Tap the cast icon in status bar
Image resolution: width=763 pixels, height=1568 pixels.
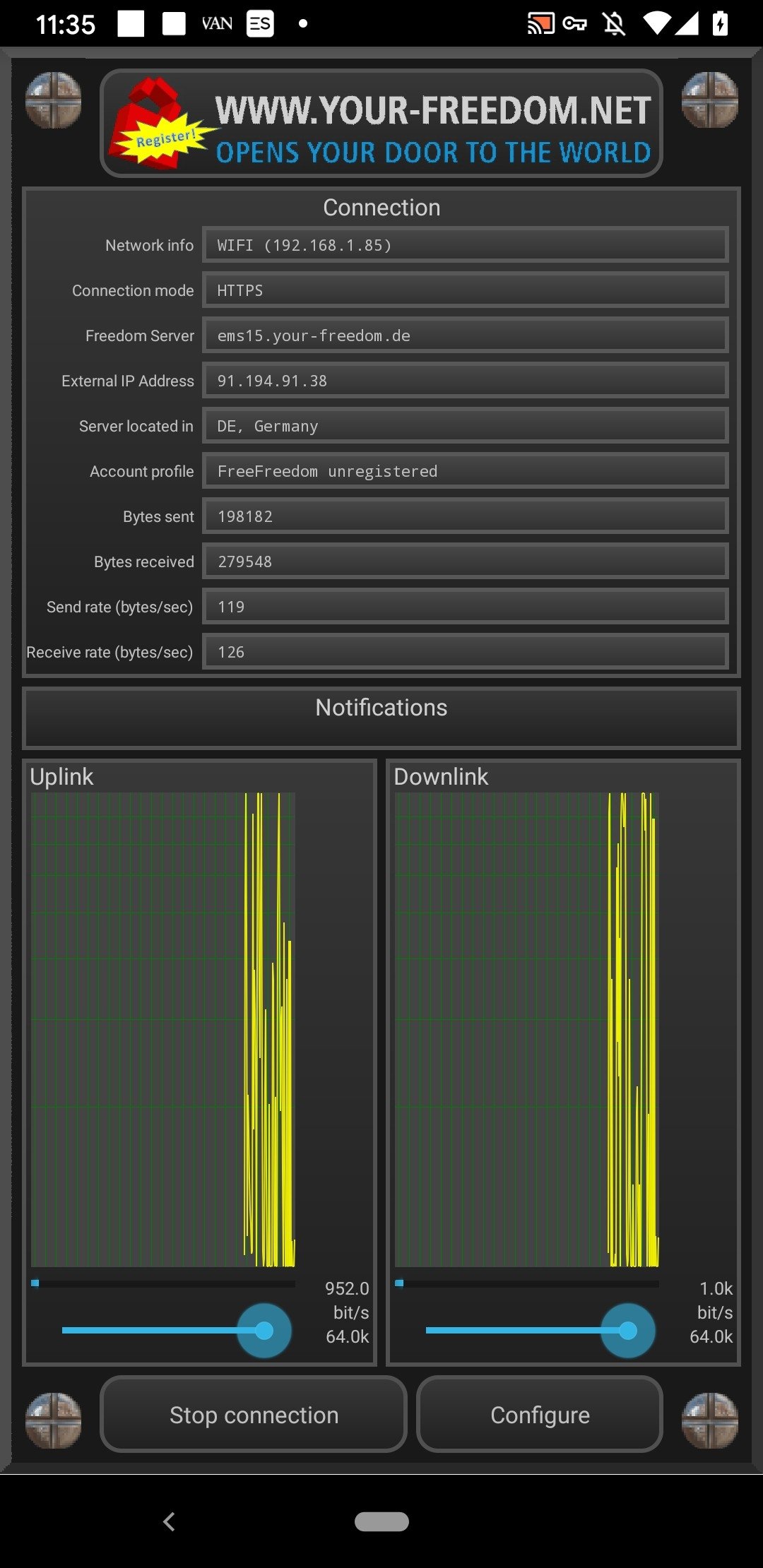tap(541, 24)
